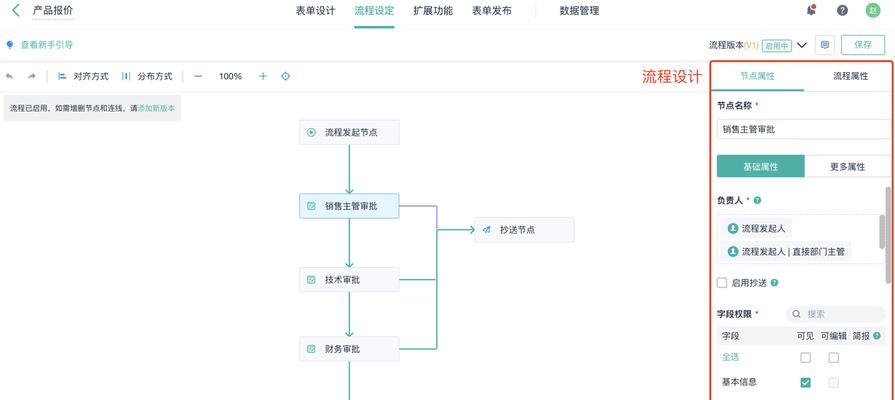The height and width of the screenshot is (400, 895).
Task: Expand the 流程版本 dropdown chevron
Action: point(802,45)
